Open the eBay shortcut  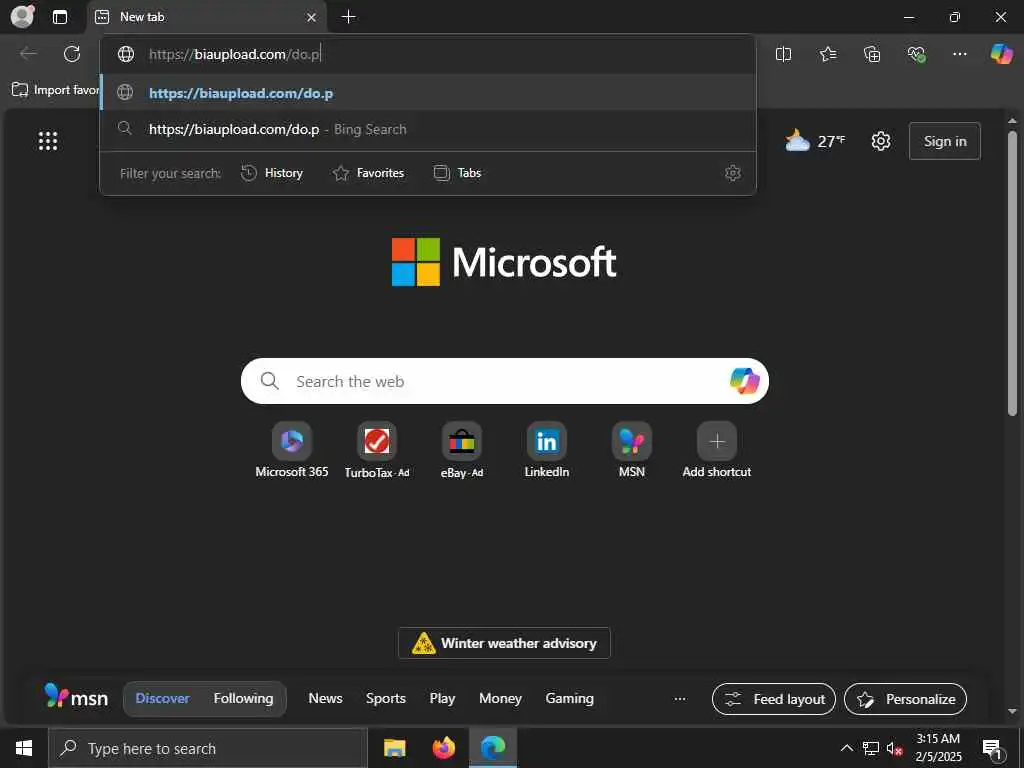(462, 451)
